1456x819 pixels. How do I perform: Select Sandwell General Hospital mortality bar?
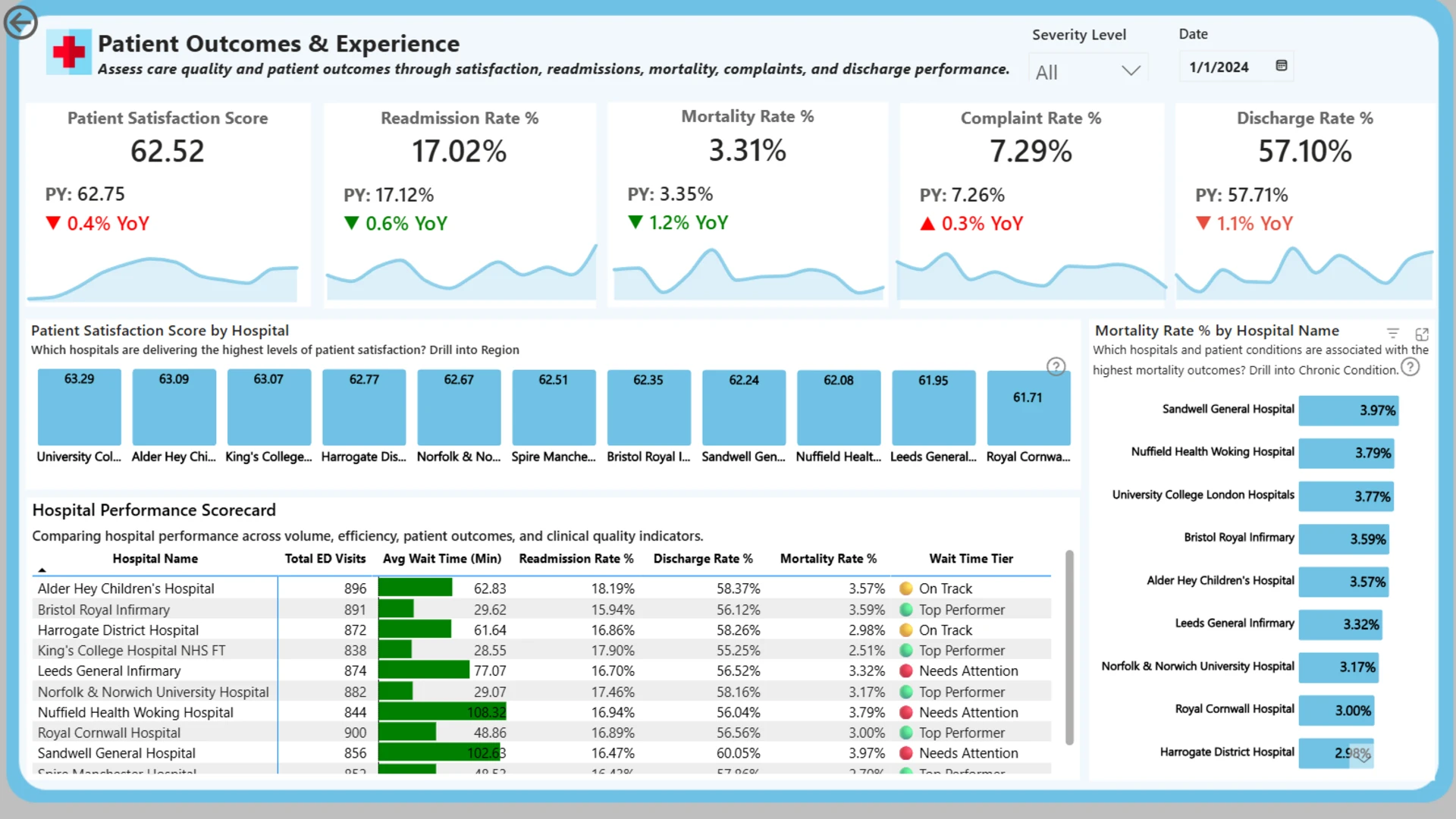(1348, 410)
